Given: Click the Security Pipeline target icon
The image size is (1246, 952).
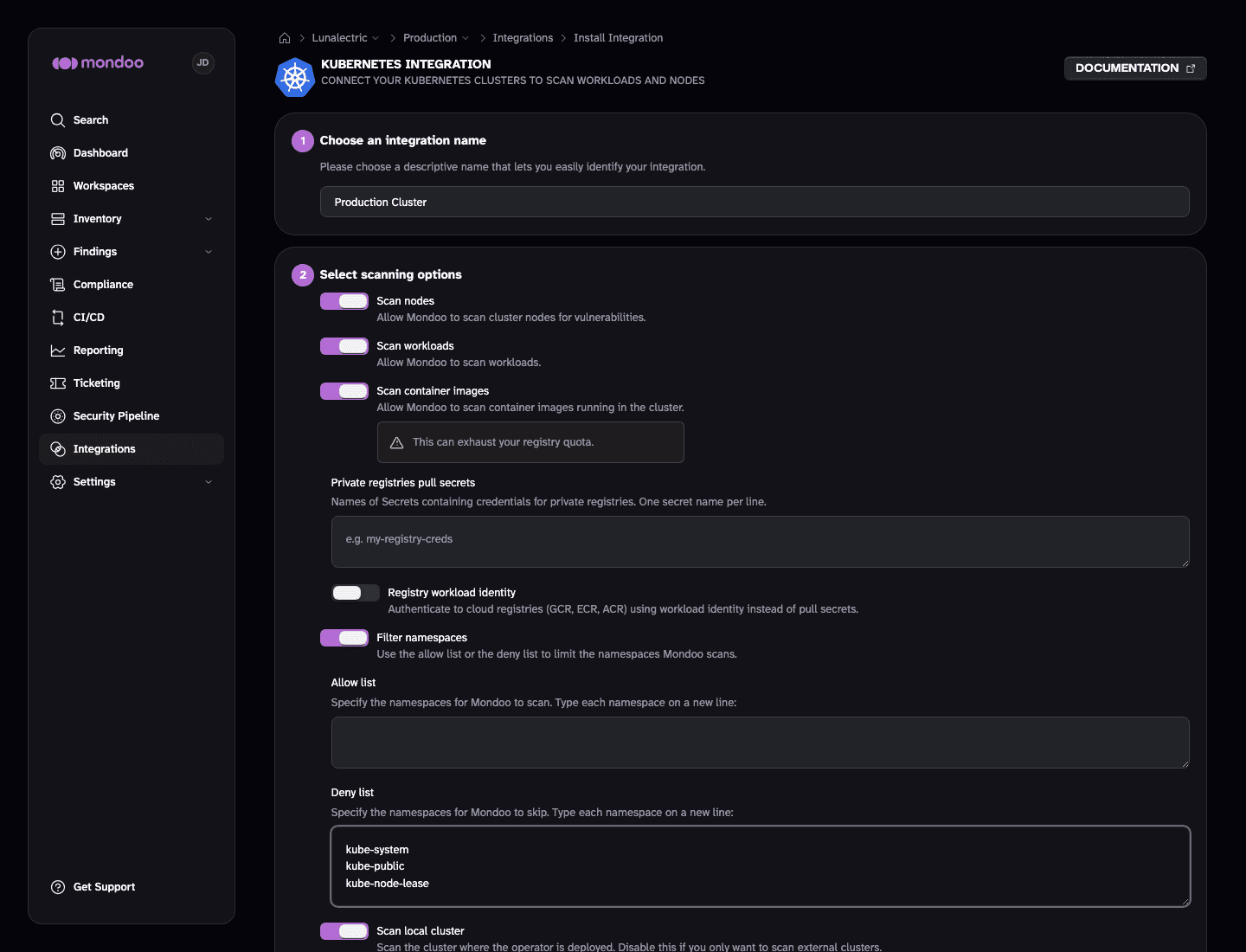Looking at the screenshot, I should tap(58, 416).
